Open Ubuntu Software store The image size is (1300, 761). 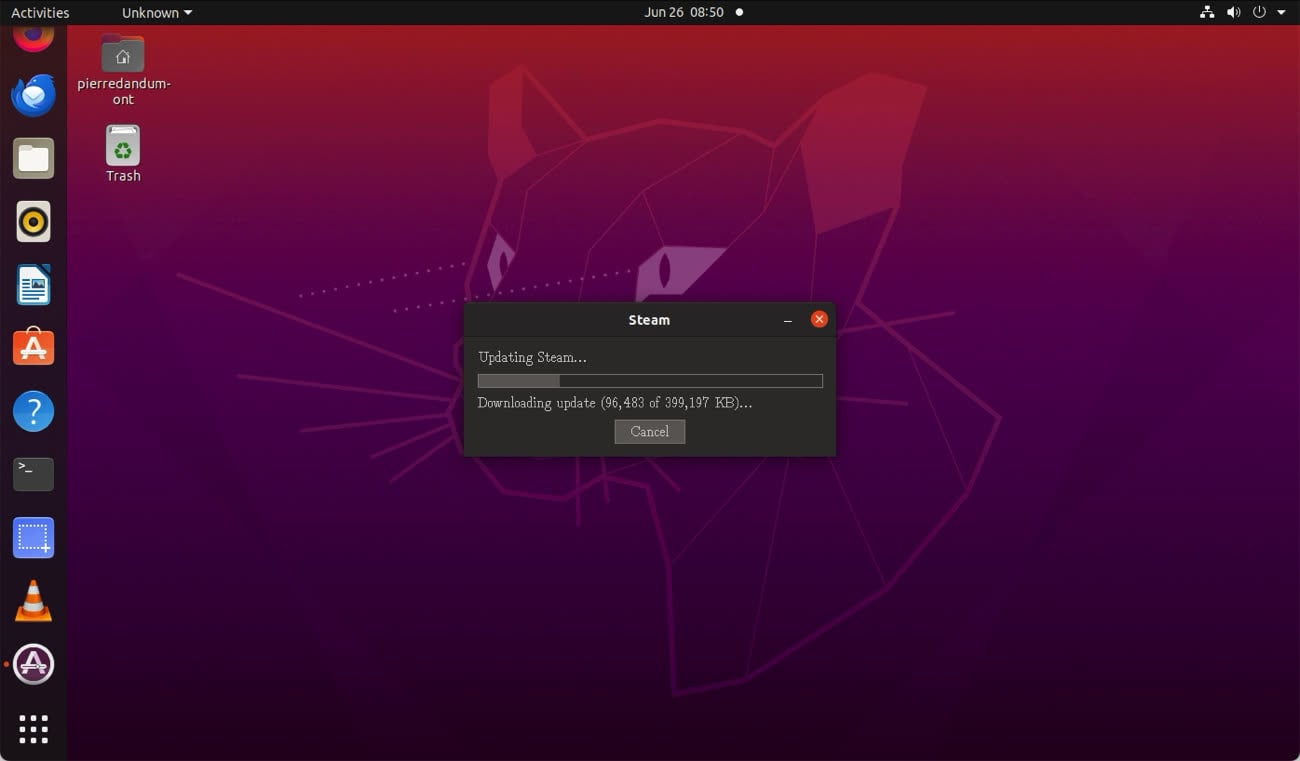tap(33, 348)
